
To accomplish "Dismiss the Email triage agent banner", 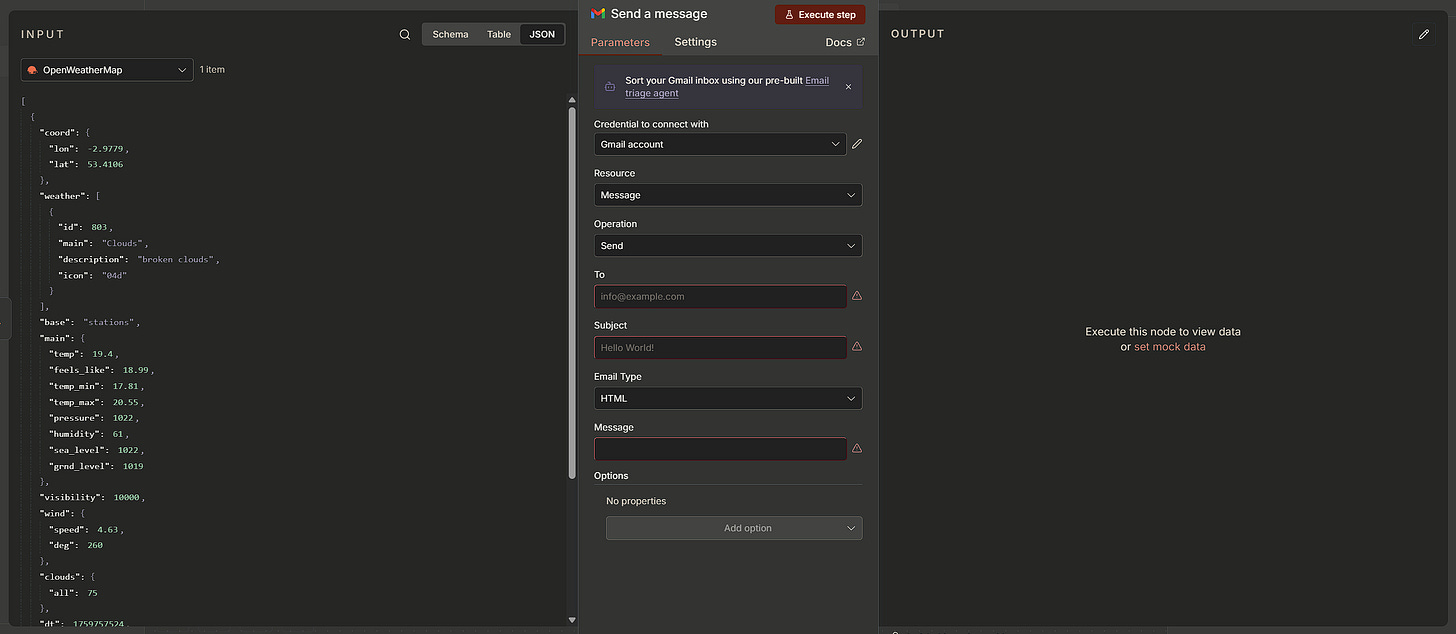I will click(x=848, y=87).
